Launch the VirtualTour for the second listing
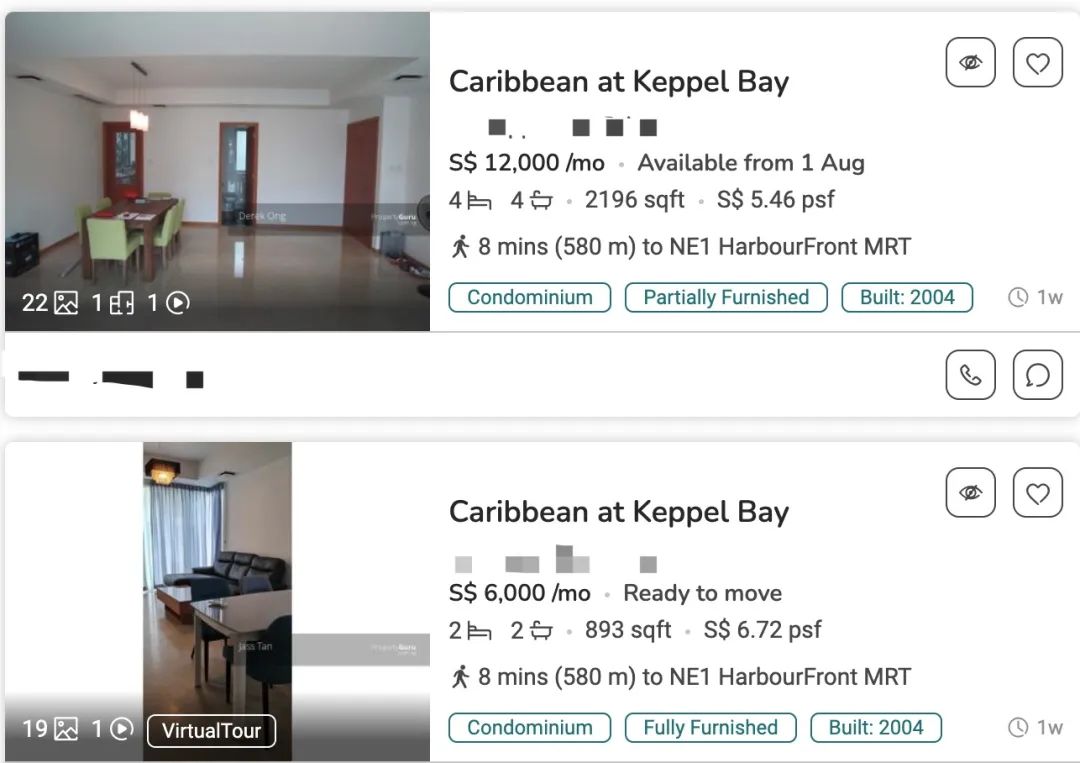The width and height of the screenshot is (1080, 763). tap(211, 730)
